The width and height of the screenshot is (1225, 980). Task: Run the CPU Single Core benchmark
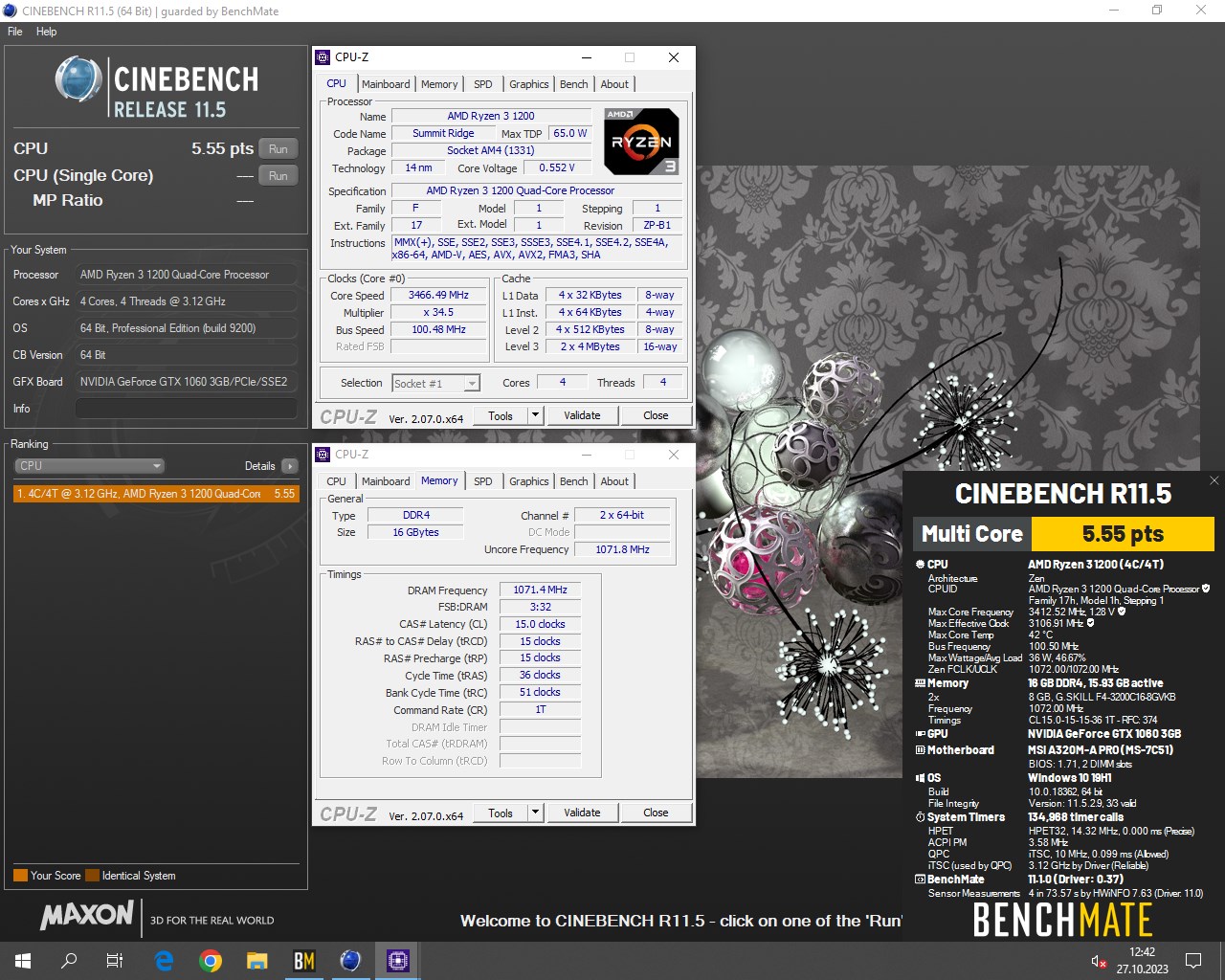pyautogui.click(x=278, y=175)
